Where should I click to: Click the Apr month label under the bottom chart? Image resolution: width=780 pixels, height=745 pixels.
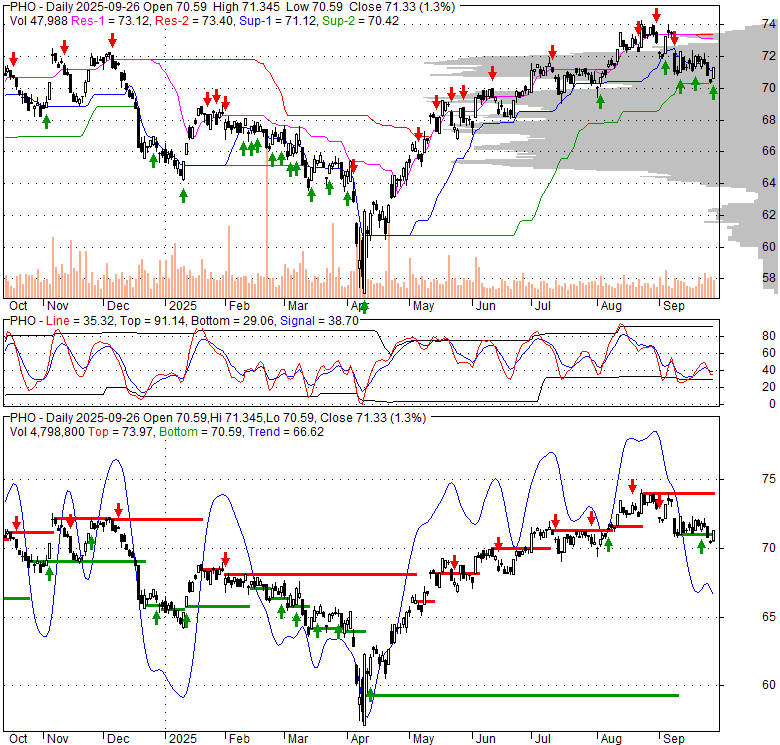[359, 739]
